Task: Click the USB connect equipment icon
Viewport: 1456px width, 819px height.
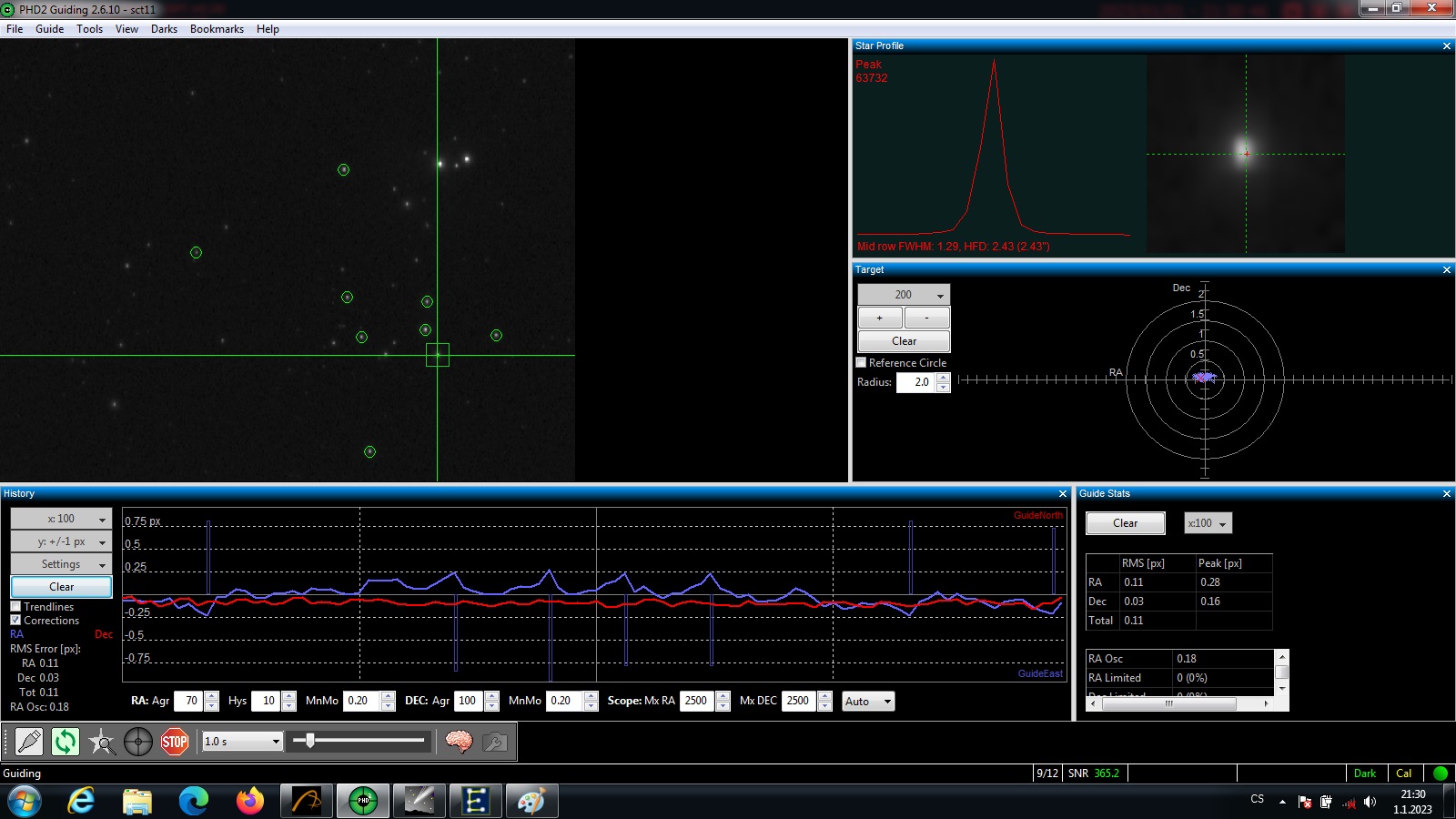Action: [x=29, y=742]
